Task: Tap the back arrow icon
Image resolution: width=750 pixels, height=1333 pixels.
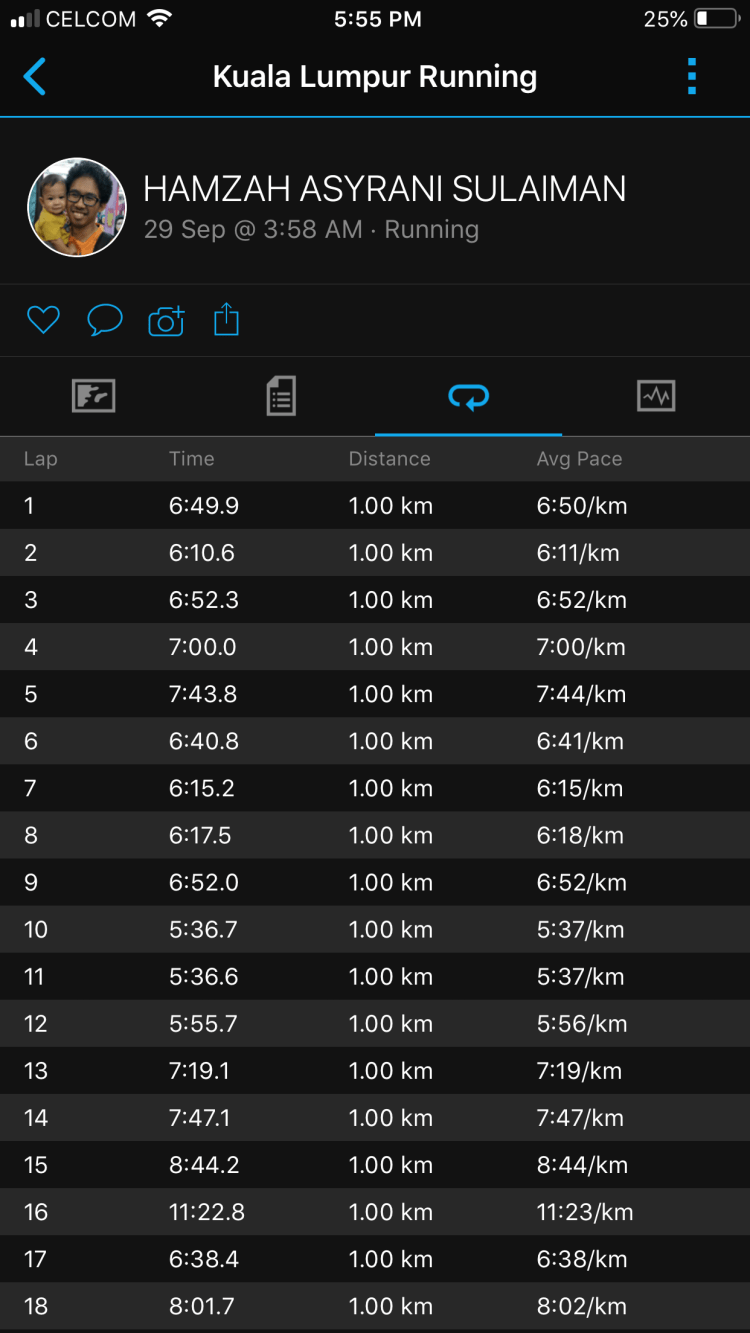Action: click(35, 77)
